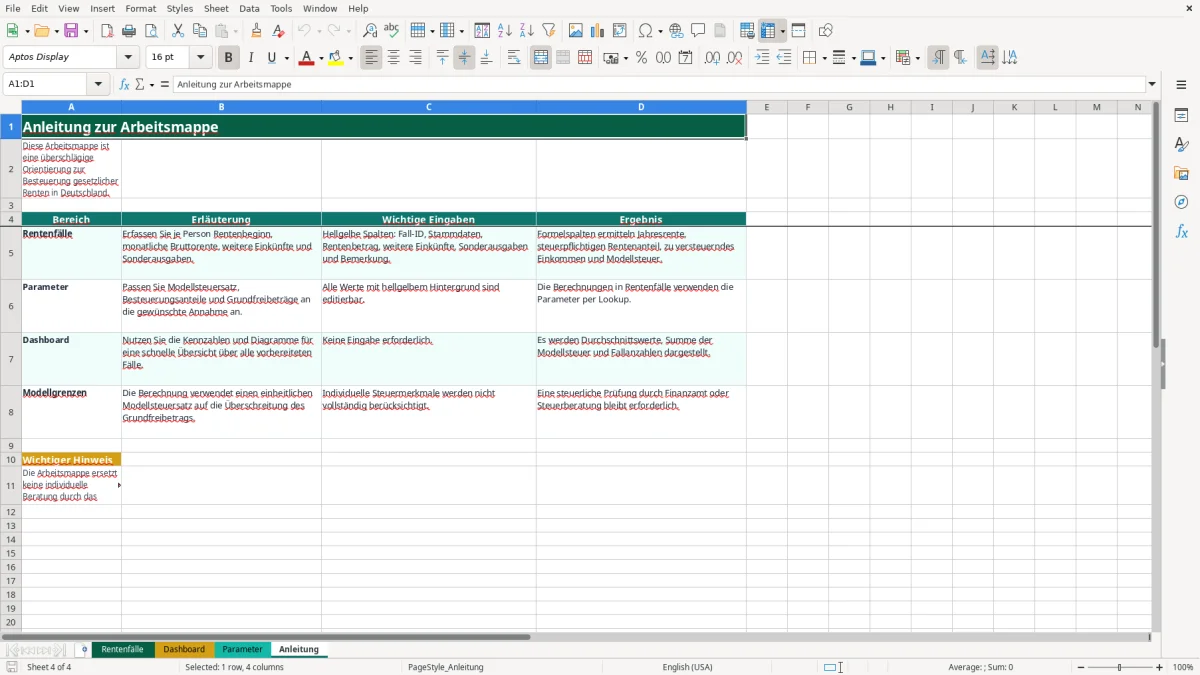1200x675 pixels.
Task: Open sidebar Properties panel
Action: tap(1181, 115)
